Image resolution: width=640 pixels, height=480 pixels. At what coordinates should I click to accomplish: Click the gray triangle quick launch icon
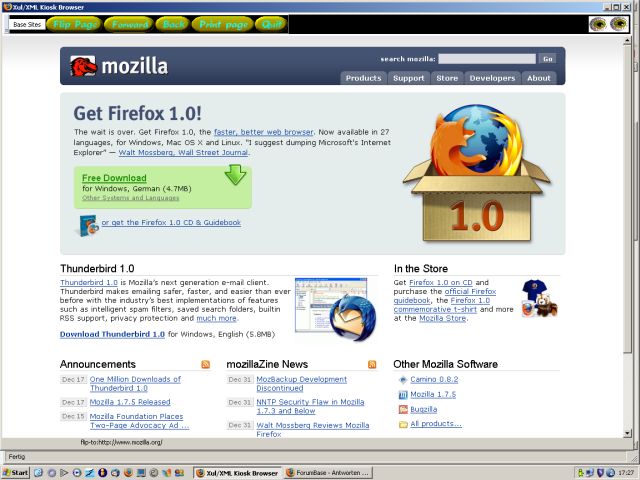pyautogui.click(x=64, y=473)
